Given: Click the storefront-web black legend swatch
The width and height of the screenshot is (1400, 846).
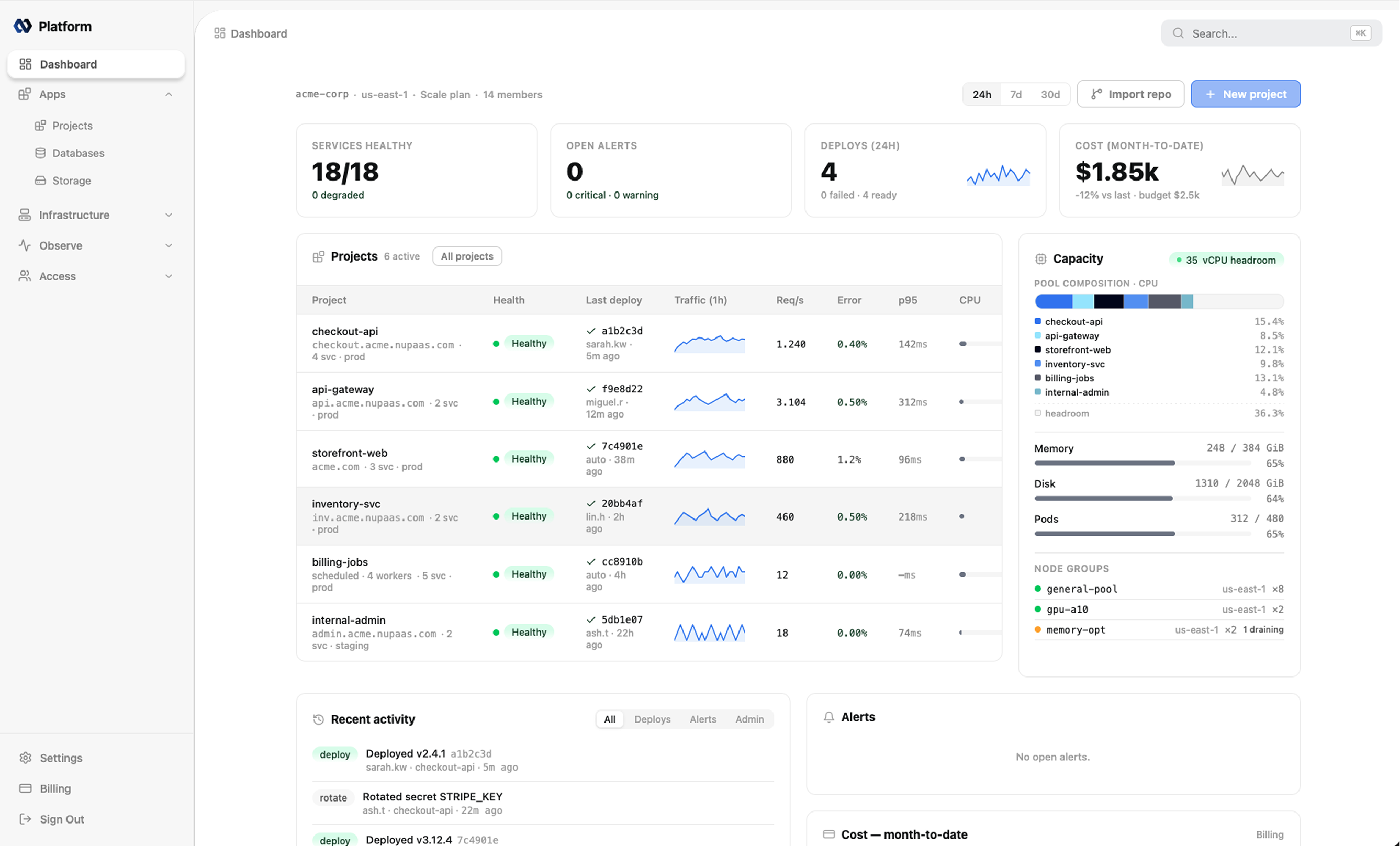Looking at the screenshot, I should pyautogui.click(x=1037, y=349).
